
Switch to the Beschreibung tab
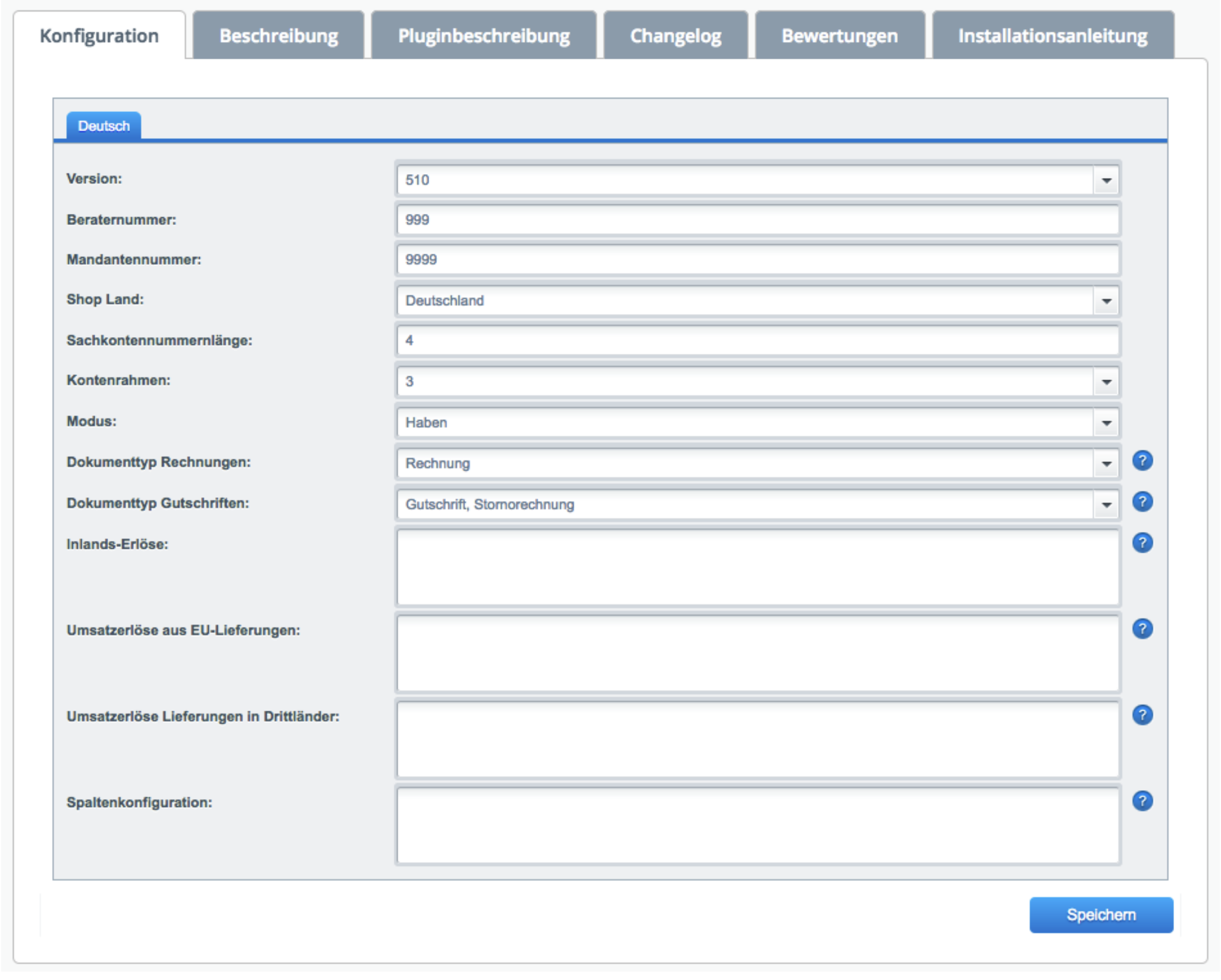pos(278,36)
